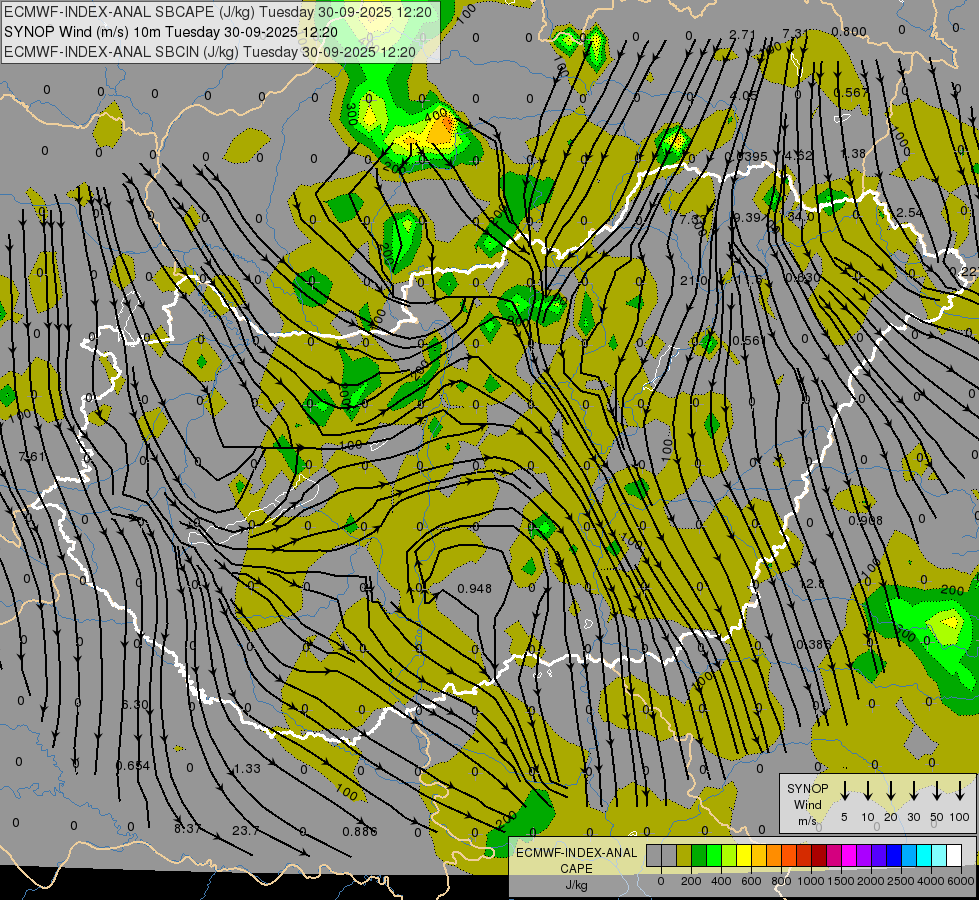Click the 2.54 value on the map
The width and height of the screenshot is (979, 900).
909,213
